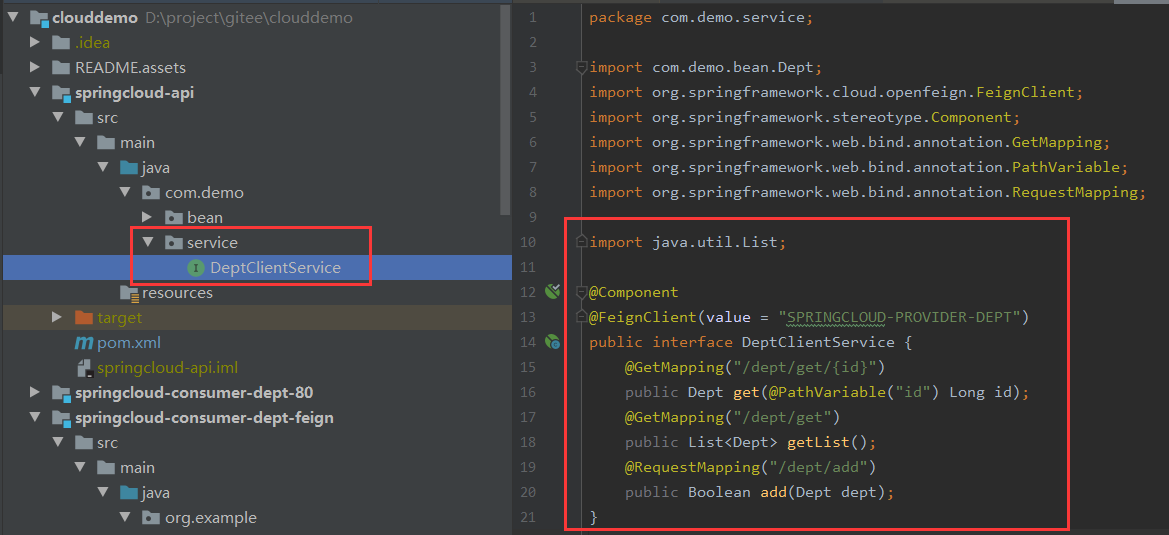Screen dimensions: 1169x535
Task: Collapse the springcloud-api module arrow
Action: [x=35, y=93]
